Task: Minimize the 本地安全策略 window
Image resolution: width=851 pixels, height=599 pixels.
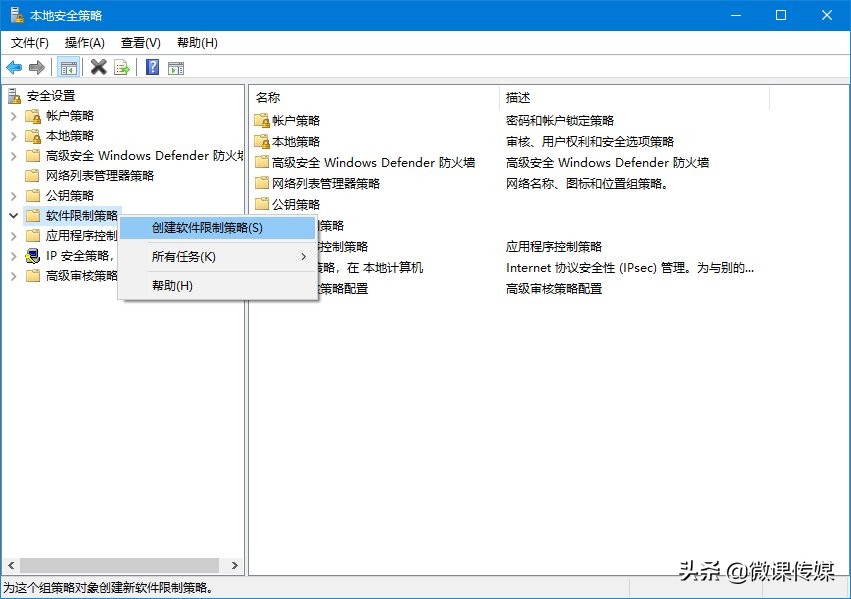Action: point(736,15)
